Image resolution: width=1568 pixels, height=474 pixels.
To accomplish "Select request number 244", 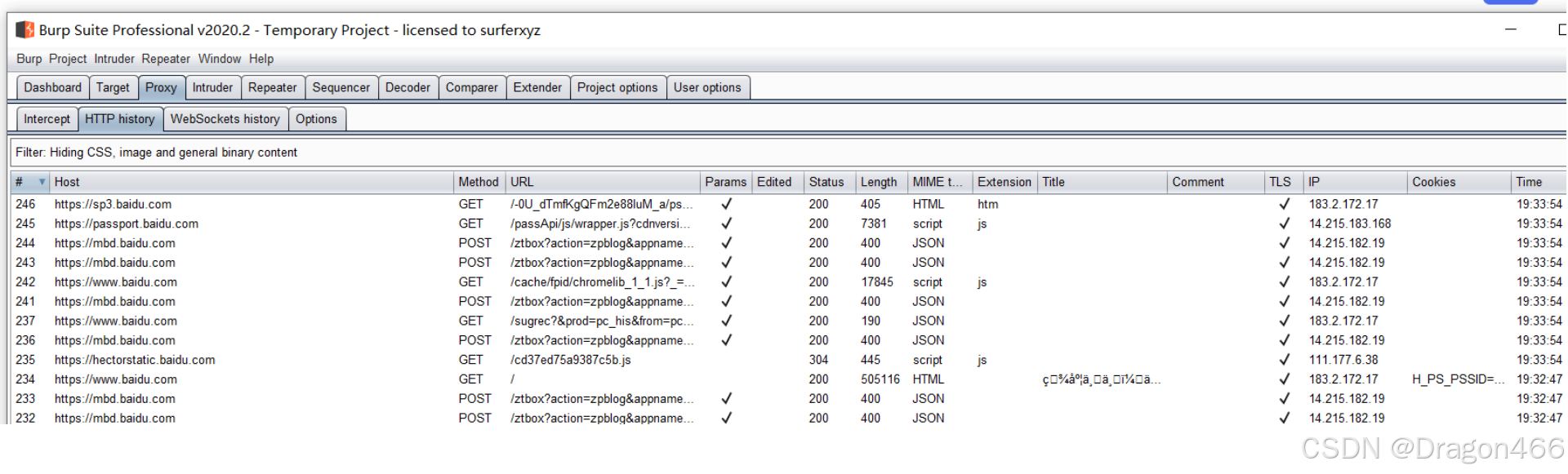I will [x=25, y=243].
